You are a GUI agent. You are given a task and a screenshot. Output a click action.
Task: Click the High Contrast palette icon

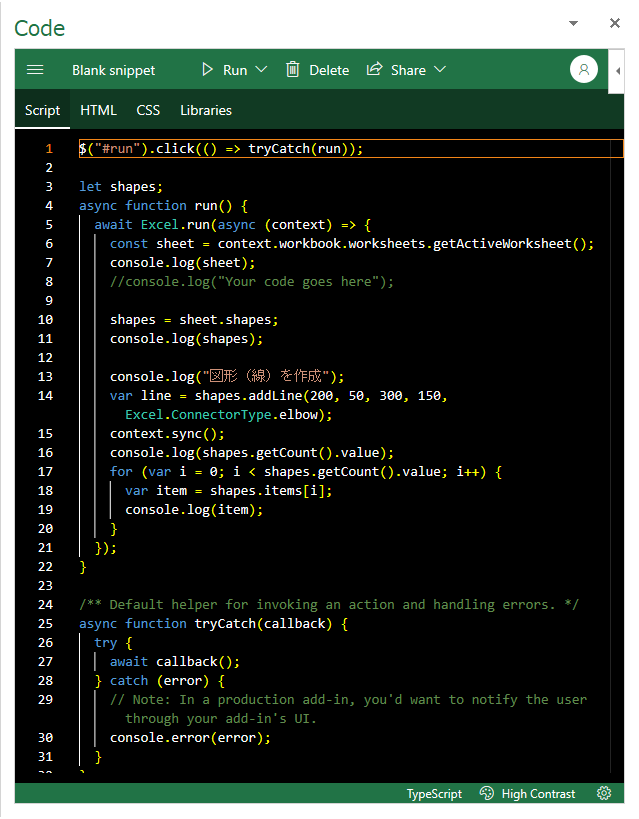click(487, 794)
